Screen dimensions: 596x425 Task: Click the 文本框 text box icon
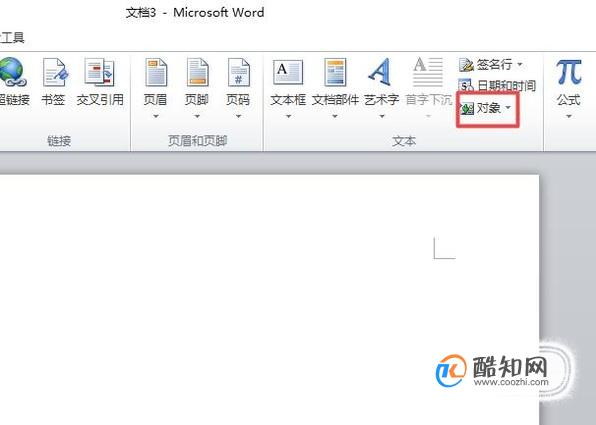click(288, 72)
